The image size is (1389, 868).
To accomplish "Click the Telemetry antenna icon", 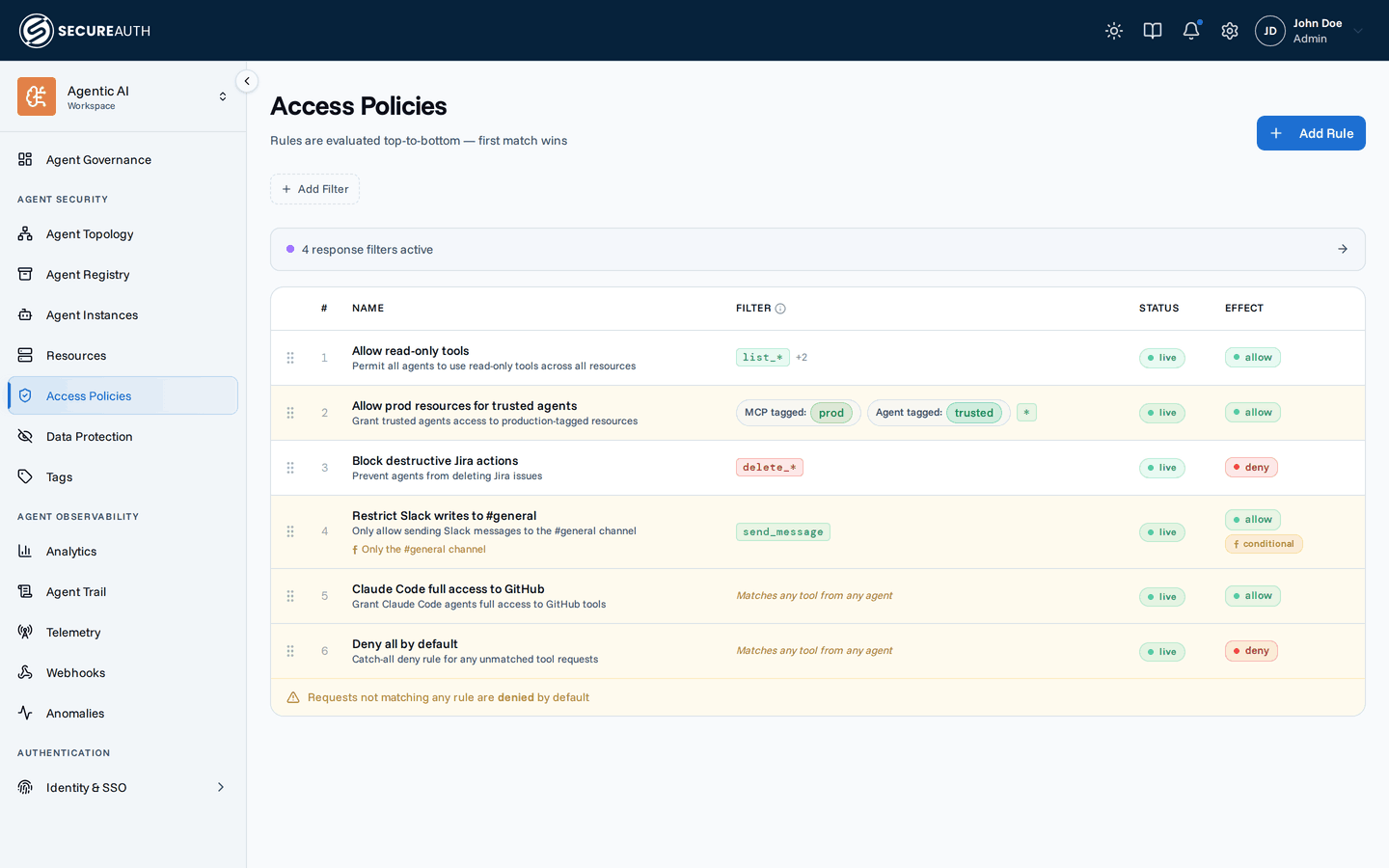I will [25, 632].
